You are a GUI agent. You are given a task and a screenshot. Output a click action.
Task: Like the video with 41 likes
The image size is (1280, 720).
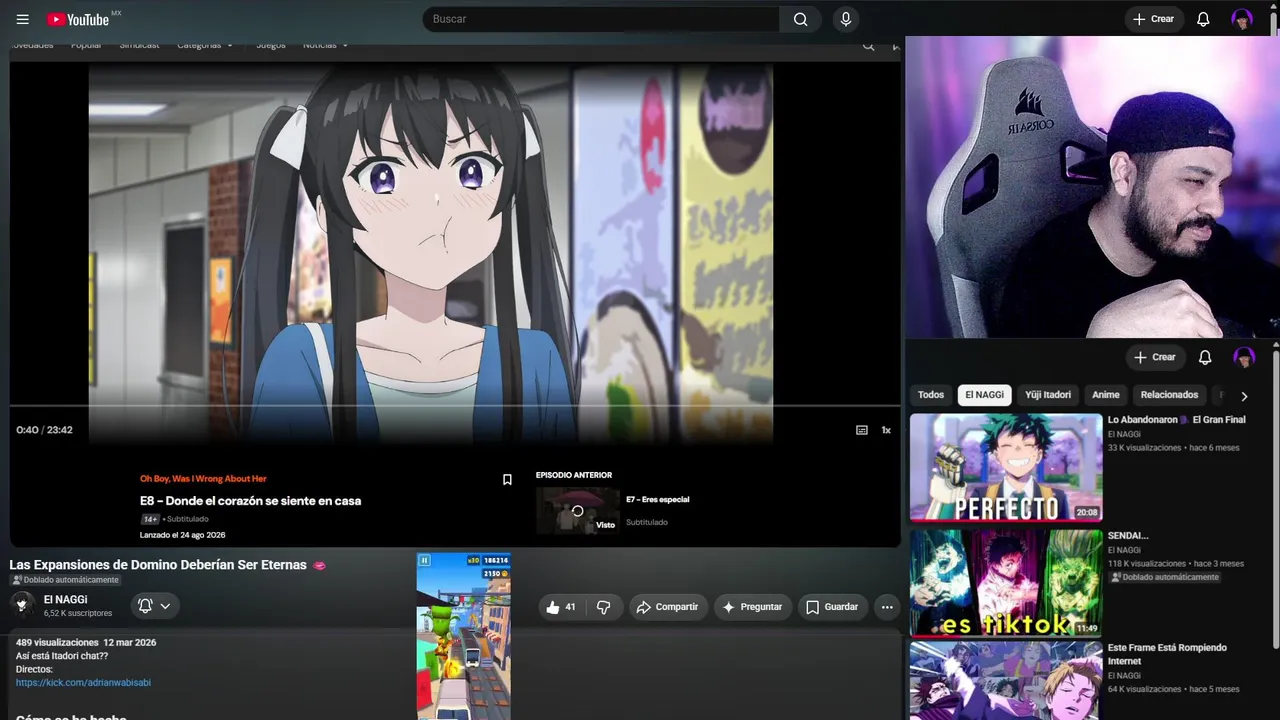[x=561, y=607]
